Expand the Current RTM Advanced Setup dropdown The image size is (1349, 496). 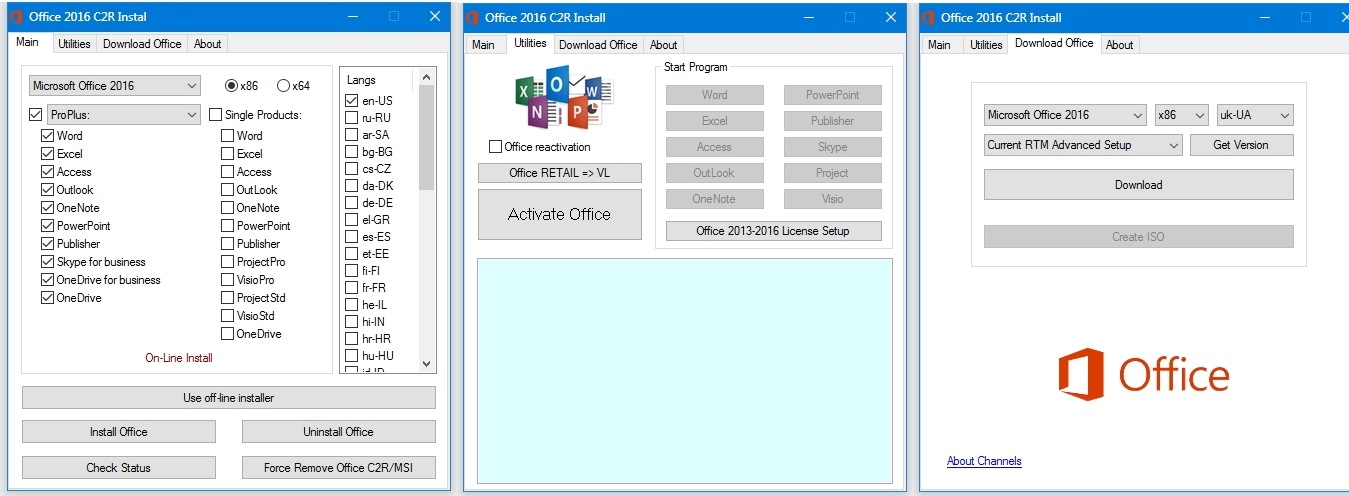click(x=1083, y=145)
